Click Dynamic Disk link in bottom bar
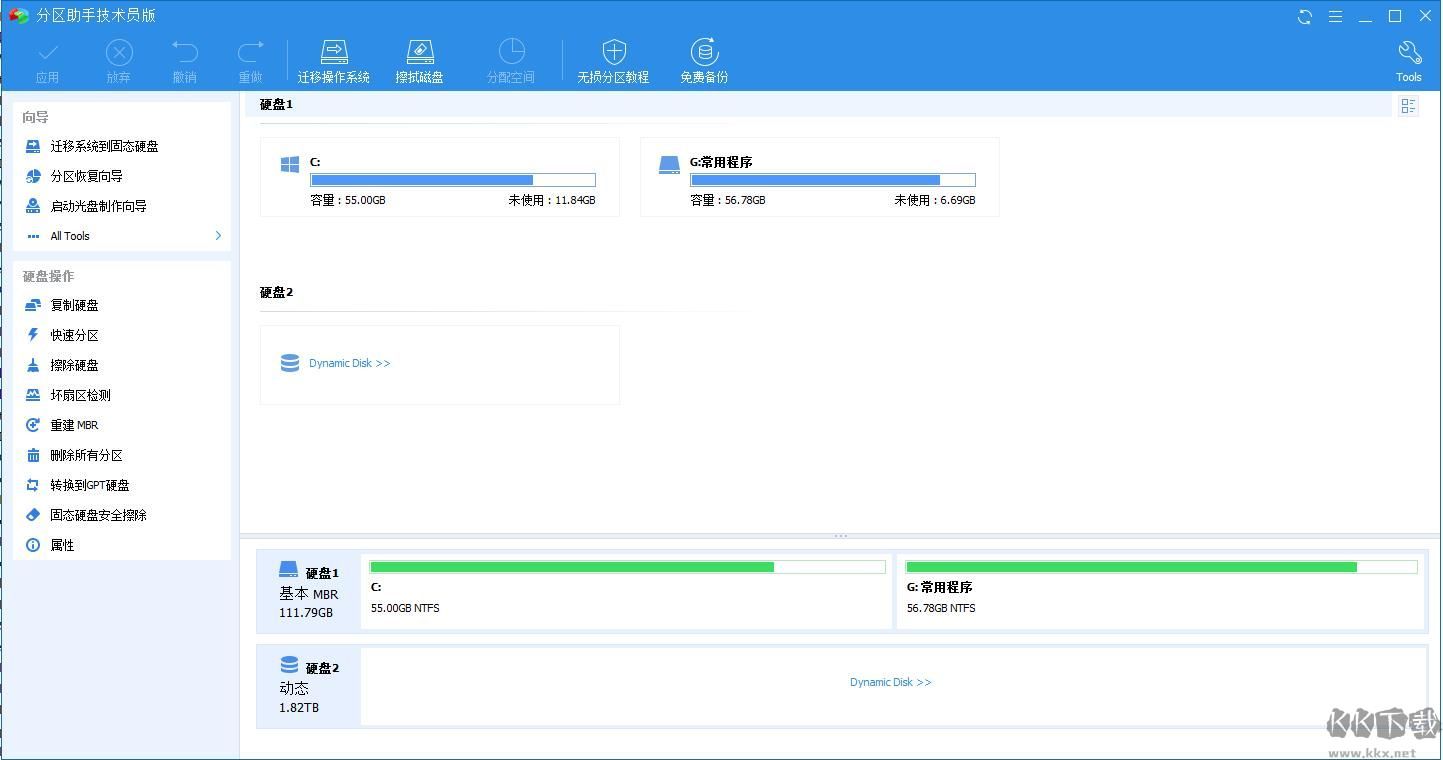1443x760 pixels. 889,681
